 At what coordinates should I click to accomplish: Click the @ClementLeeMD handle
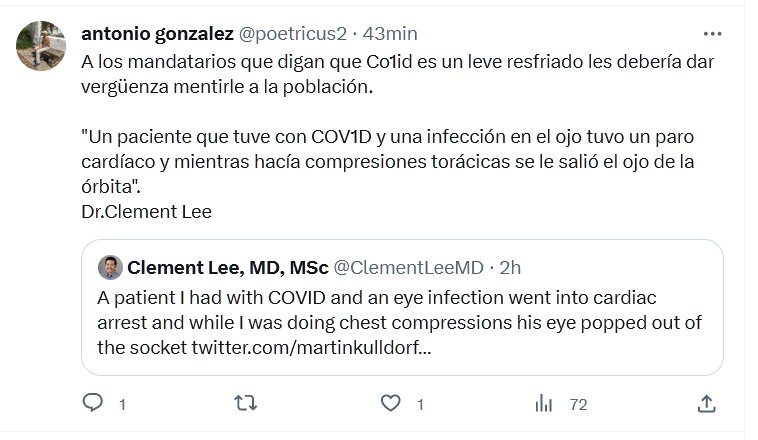[x=407, y=267]
